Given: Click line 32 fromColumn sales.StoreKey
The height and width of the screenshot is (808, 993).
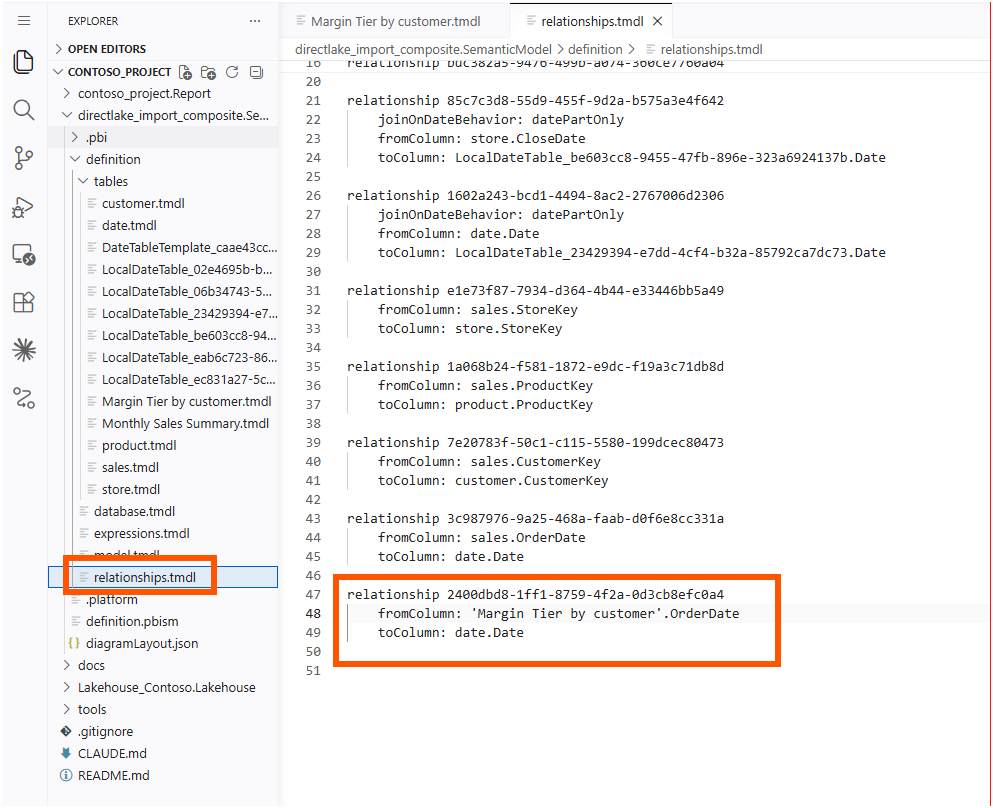Looking at the screenshot, I should point(478,310).
